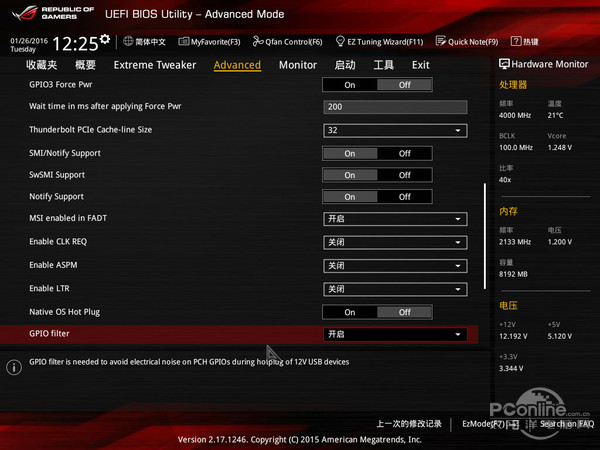Set GPIO3 Force Pwr to On
Viewport: 600px width, 450px height.
click(x=350, y=85)
